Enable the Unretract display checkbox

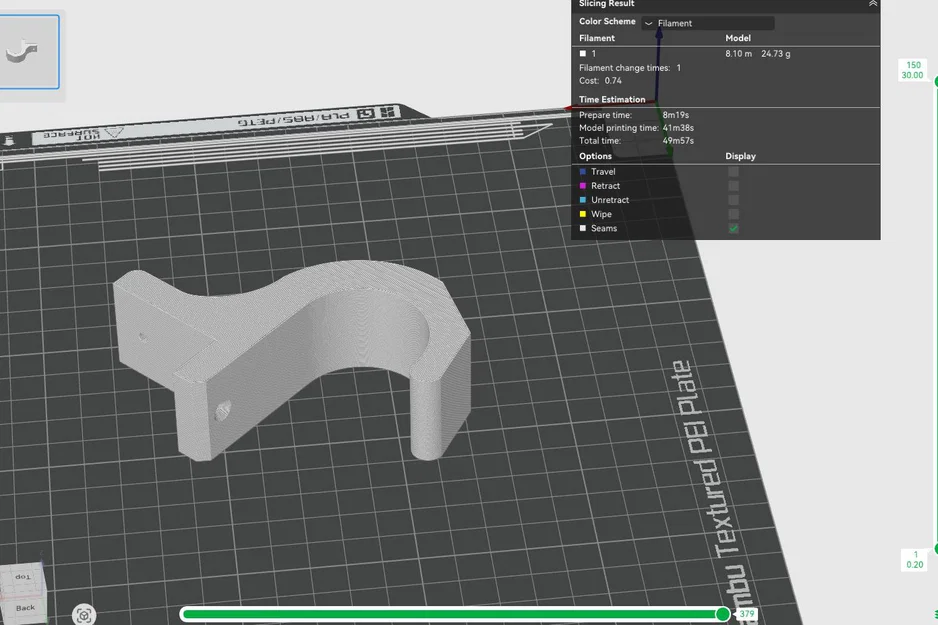733,200
